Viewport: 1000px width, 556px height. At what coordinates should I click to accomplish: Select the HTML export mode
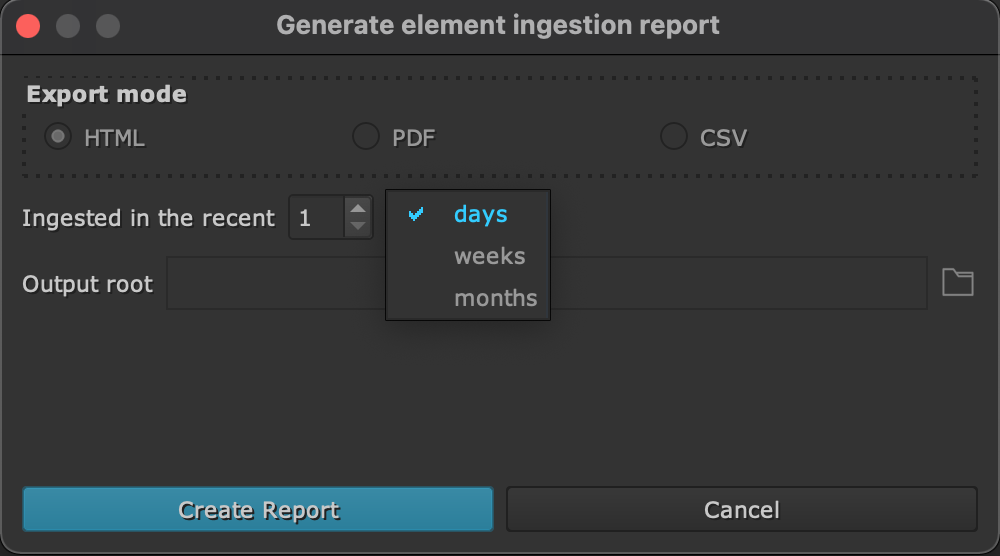[59, 137]
